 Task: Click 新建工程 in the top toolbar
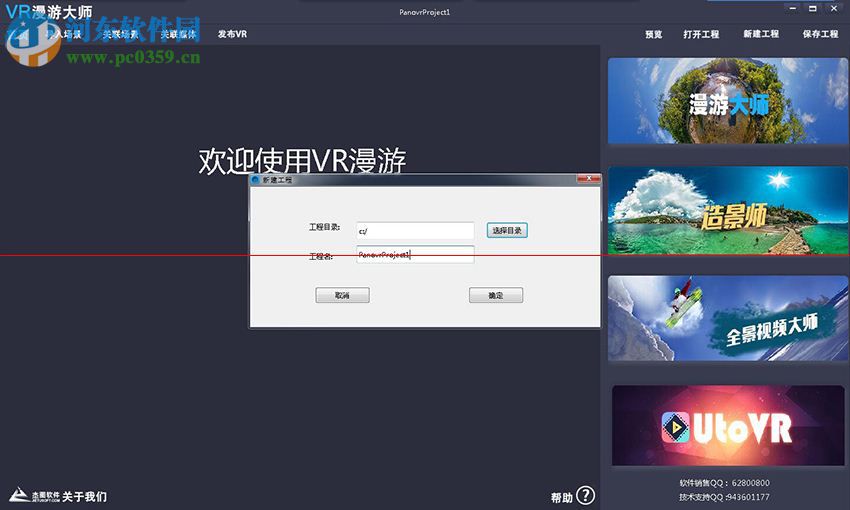[x=761, y=34]
